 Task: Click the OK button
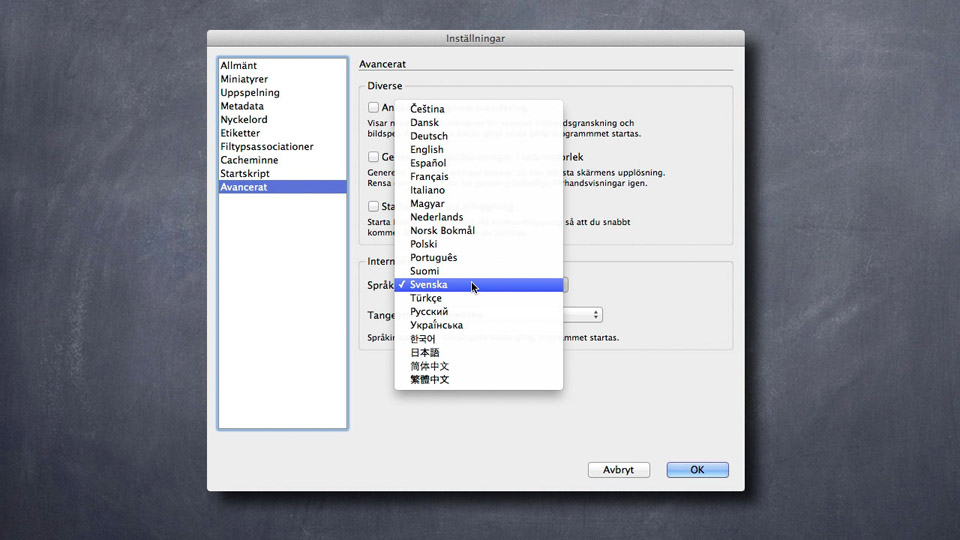697,470
